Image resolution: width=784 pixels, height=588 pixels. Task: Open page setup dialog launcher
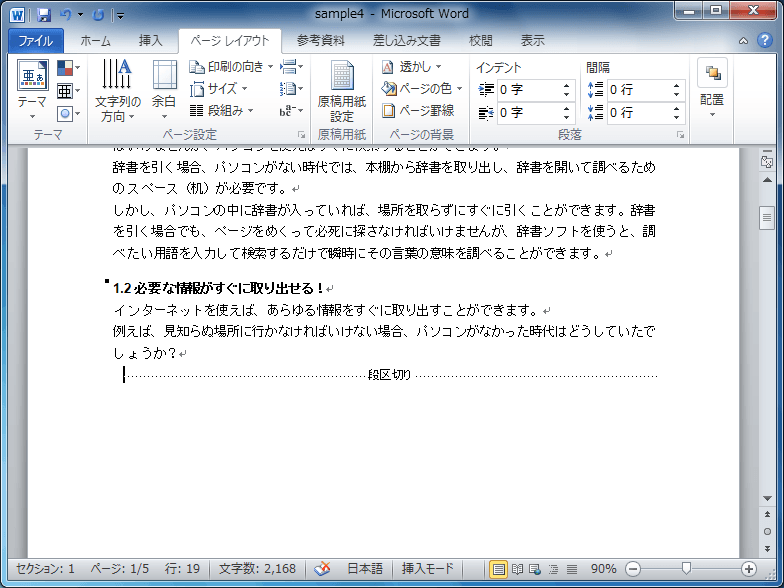(302, 135)
